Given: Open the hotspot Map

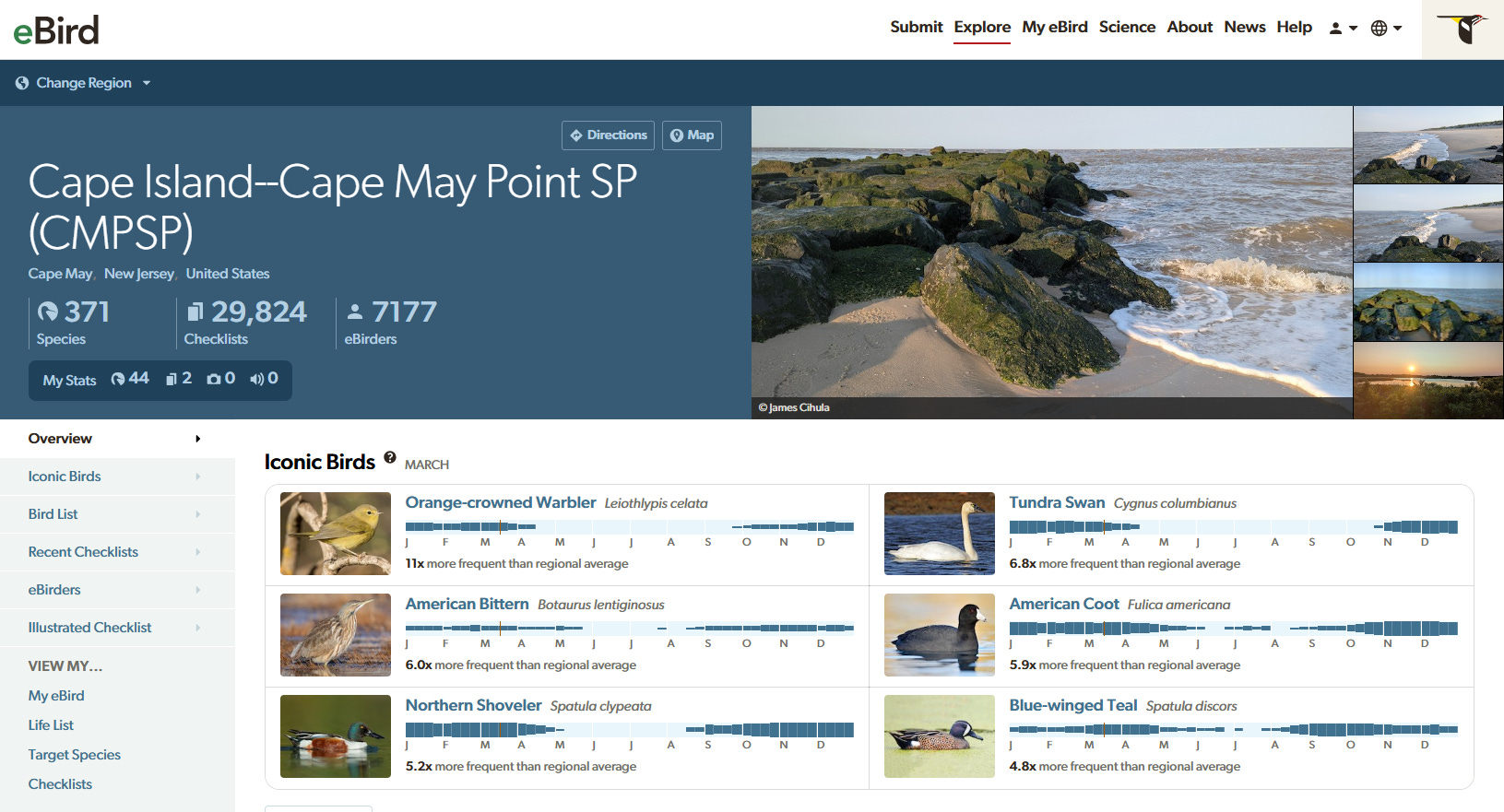Looking at the screenshot, I should pos(692,135).
